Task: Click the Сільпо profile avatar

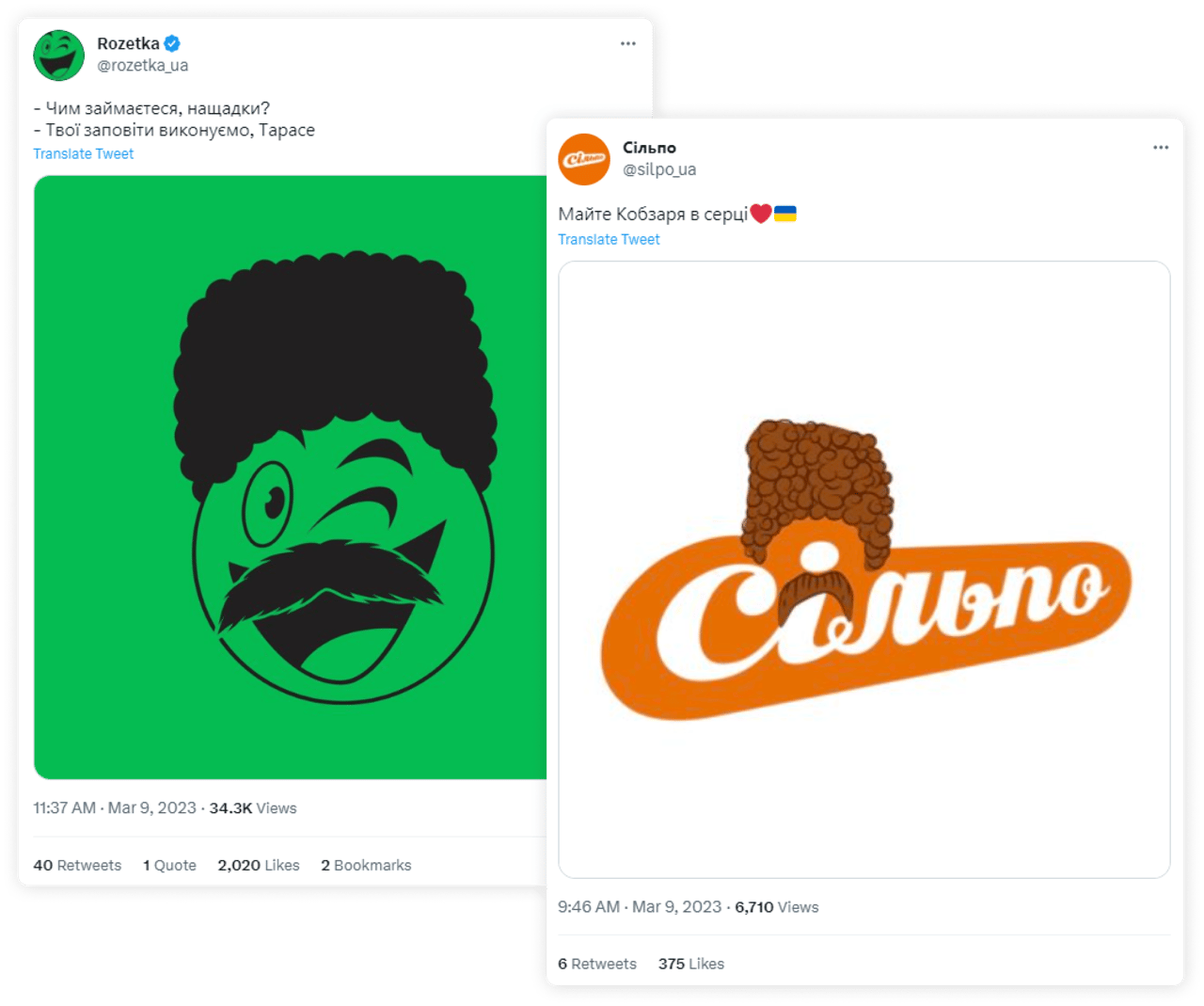Action: (583, 159)
